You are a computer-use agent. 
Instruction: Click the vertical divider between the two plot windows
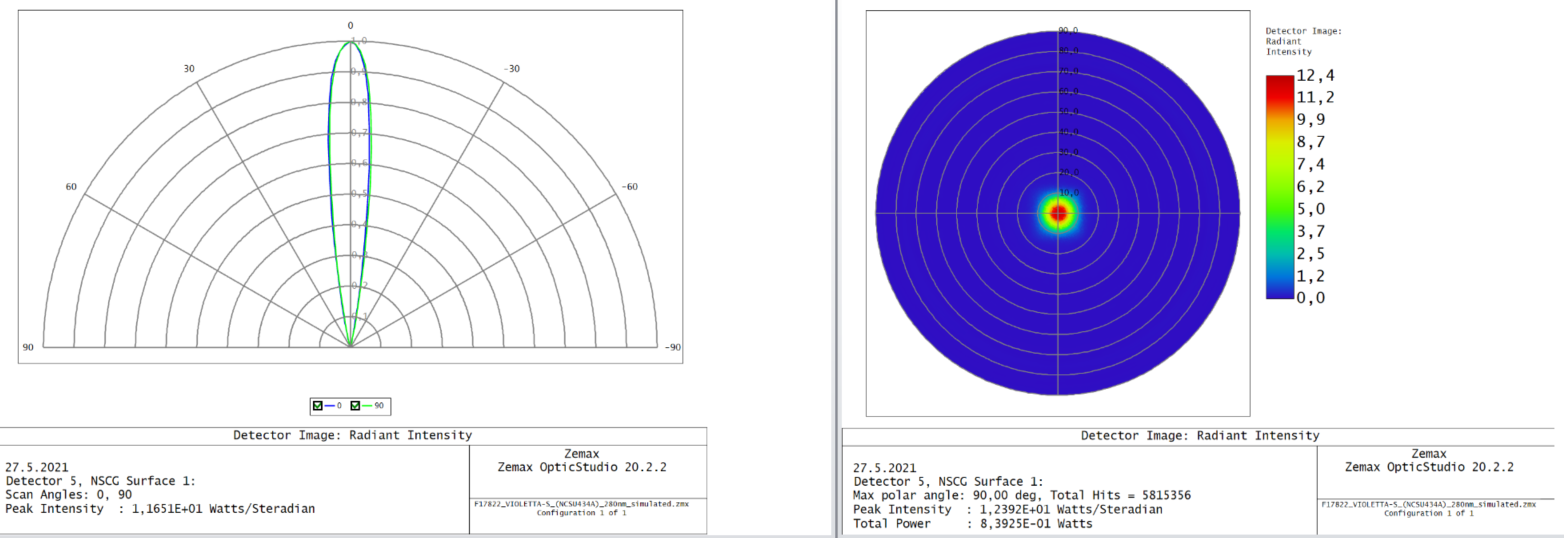point(836,269)
